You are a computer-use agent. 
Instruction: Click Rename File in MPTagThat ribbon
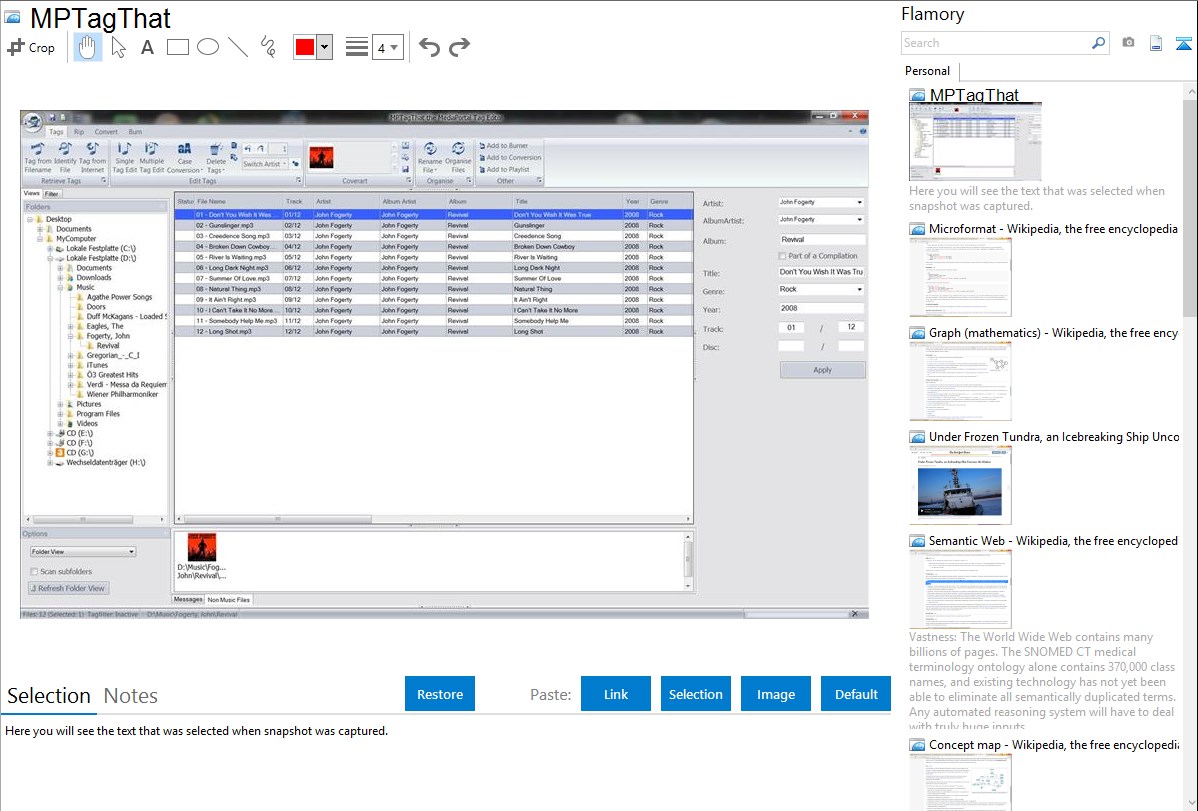coord(429,157)
